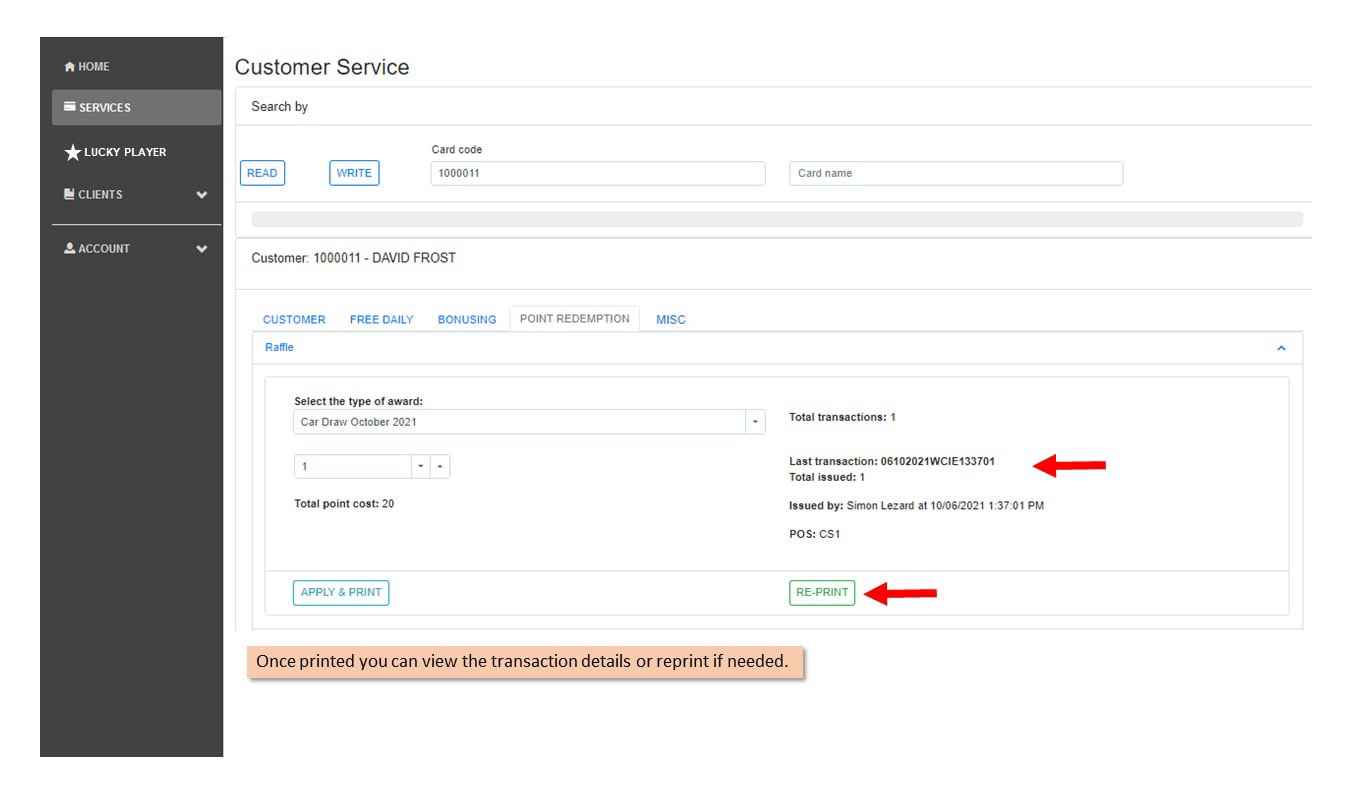The height and width of the screenshot is (794, 1361).
Task: Open the Misc tab
Action: 671,320
